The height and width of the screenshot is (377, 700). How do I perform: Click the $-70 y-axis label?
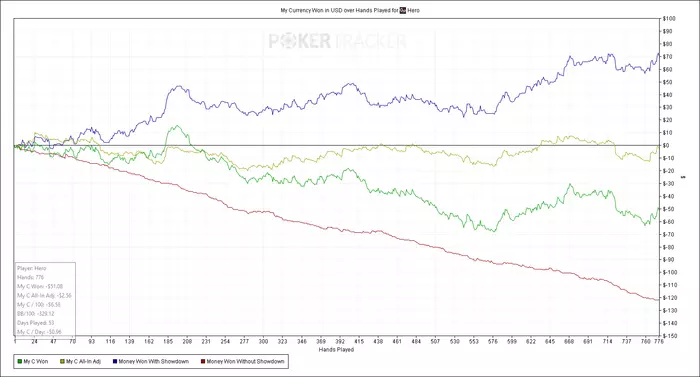click(x=669, y=234)
